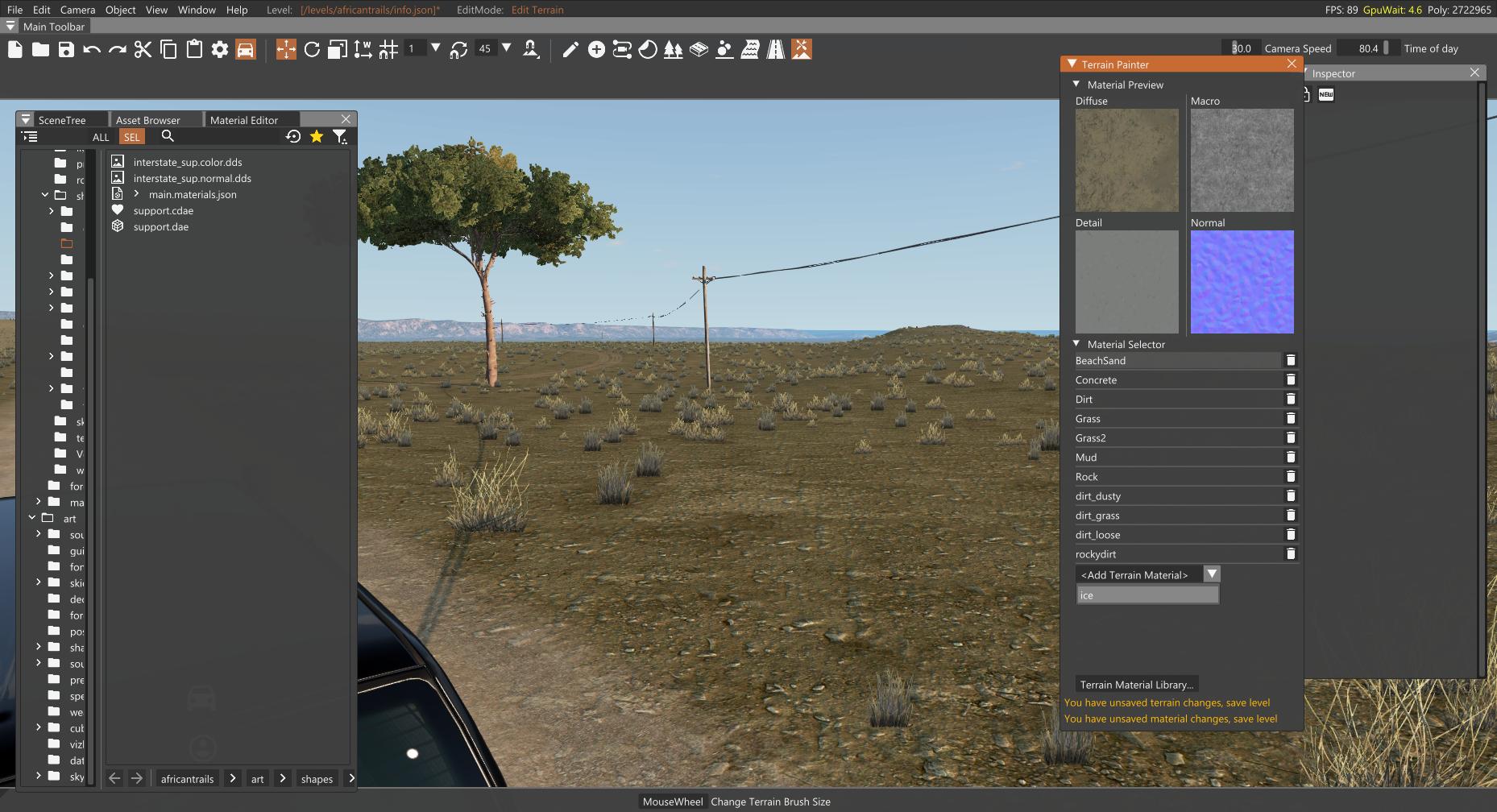1497x812 pixels.
Task: Toggle snap to terrain icon
Action: point(531,49)
